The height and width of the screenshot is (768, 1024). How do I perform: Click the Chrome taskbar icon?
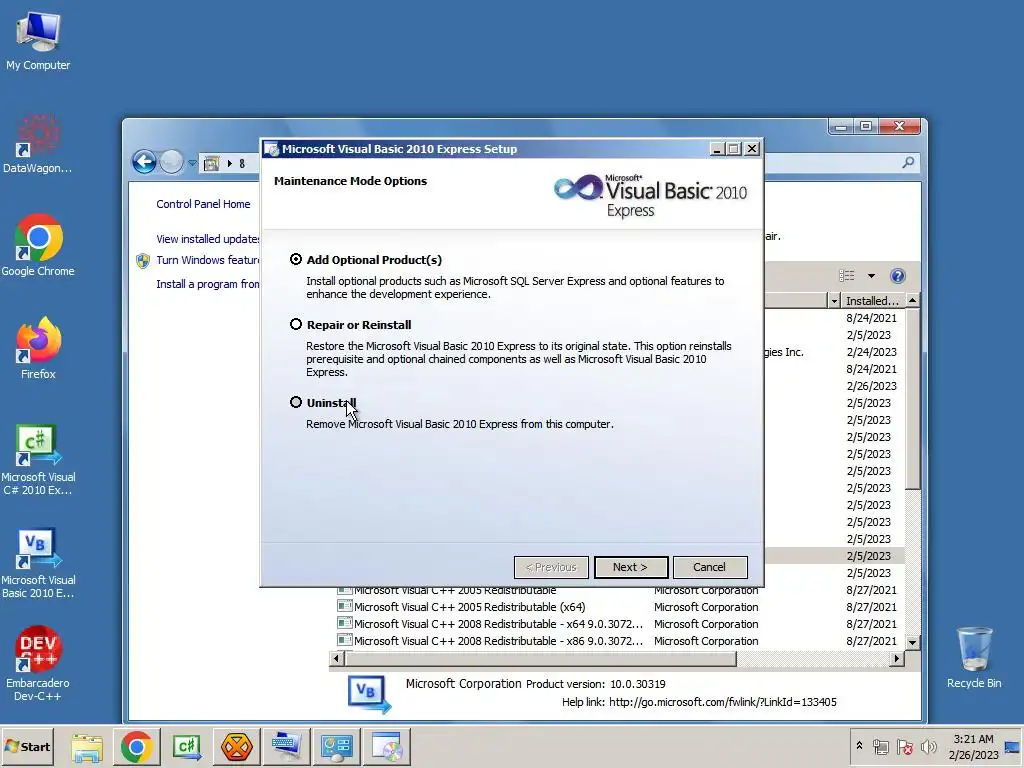(x=136, y=746)
